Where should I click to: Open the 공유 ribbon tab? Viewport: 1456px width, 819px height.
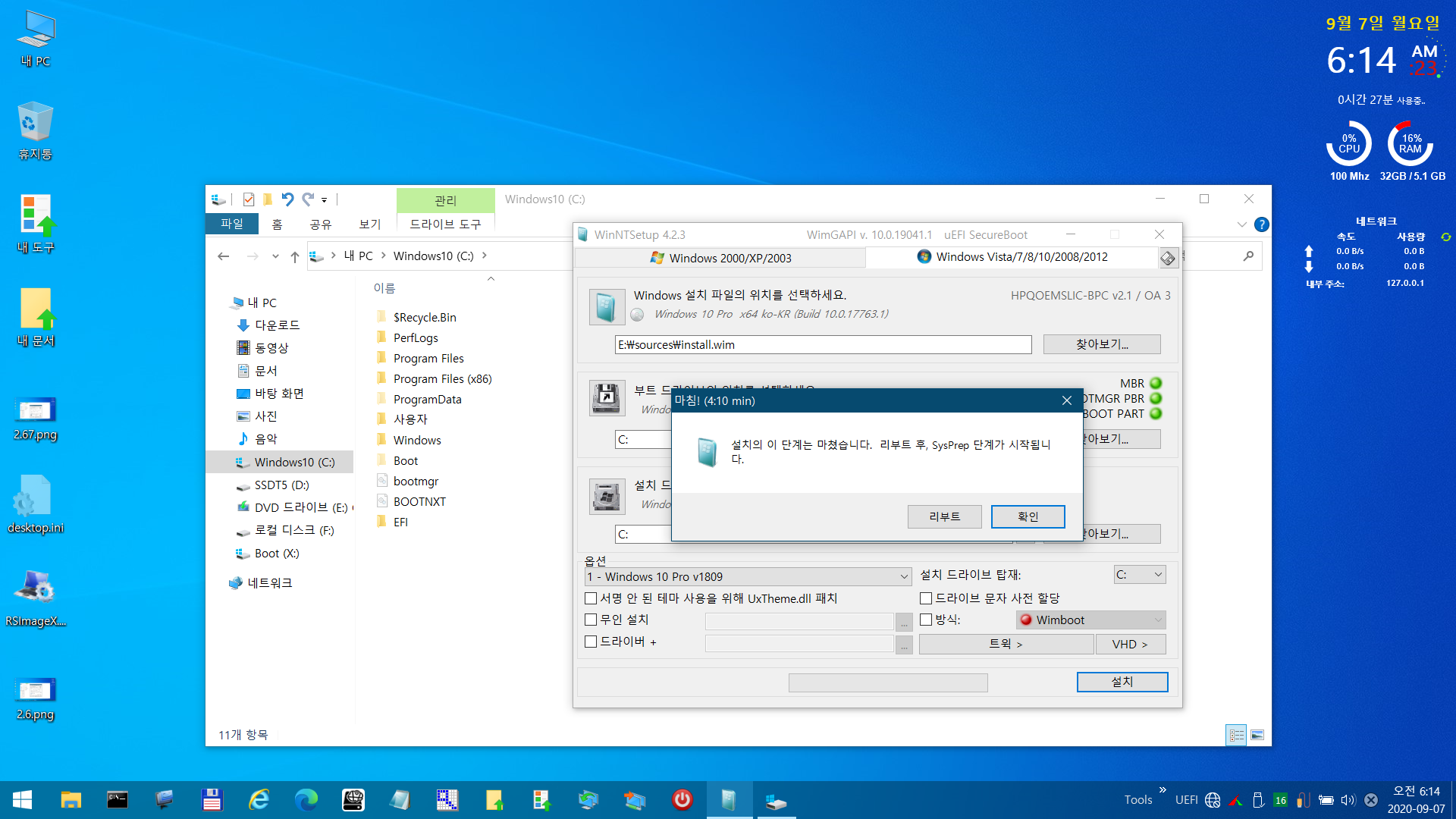[321, 224]
